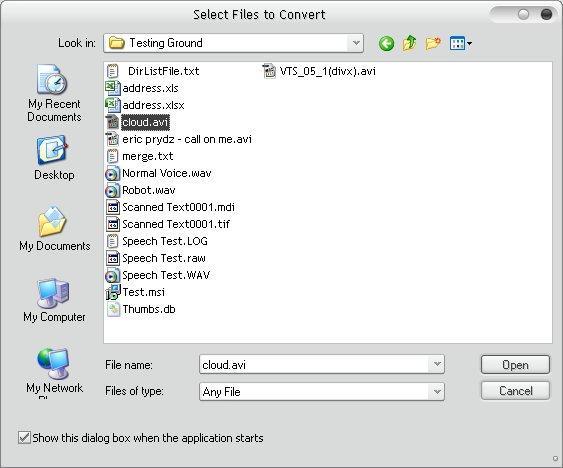Click the Speech Test.raw icon

113,258
